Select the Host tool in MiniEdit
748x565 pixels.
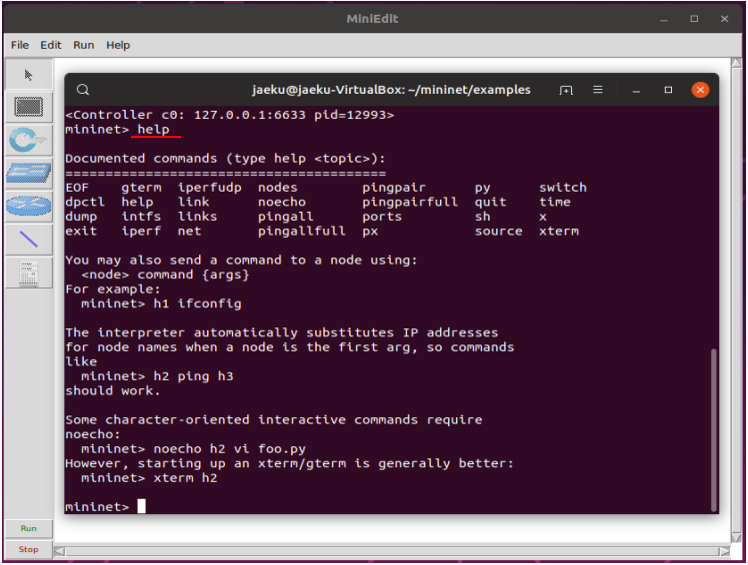pos(28,107)
